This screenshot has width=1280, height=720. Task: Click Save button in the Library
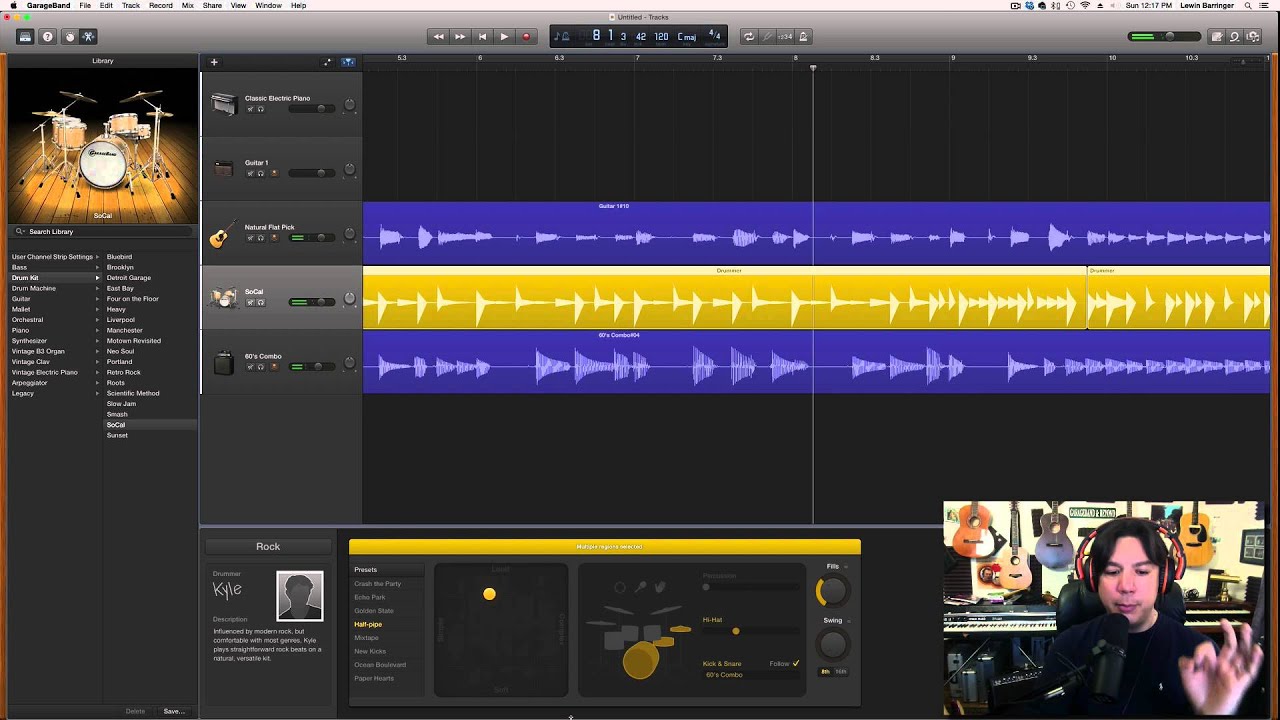tap(174, 711)
